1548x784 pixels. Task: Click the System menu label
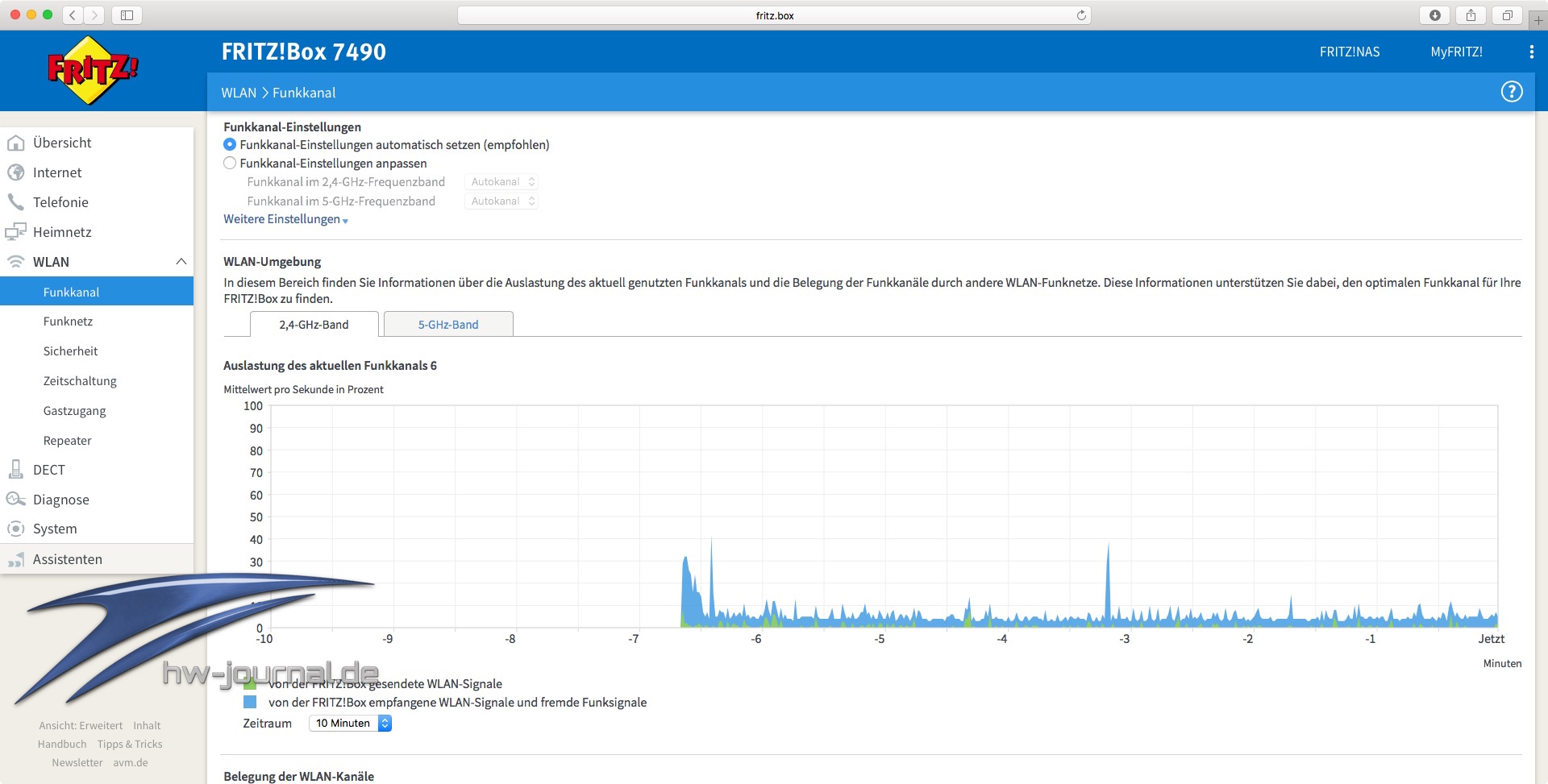55,529
